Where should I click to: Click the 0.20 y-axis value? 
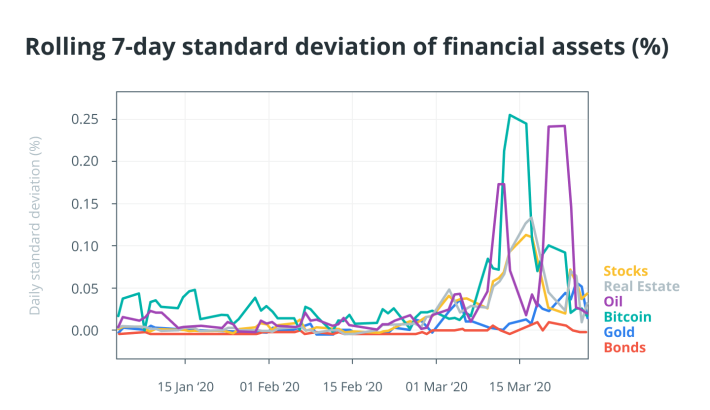coord(85,161)
